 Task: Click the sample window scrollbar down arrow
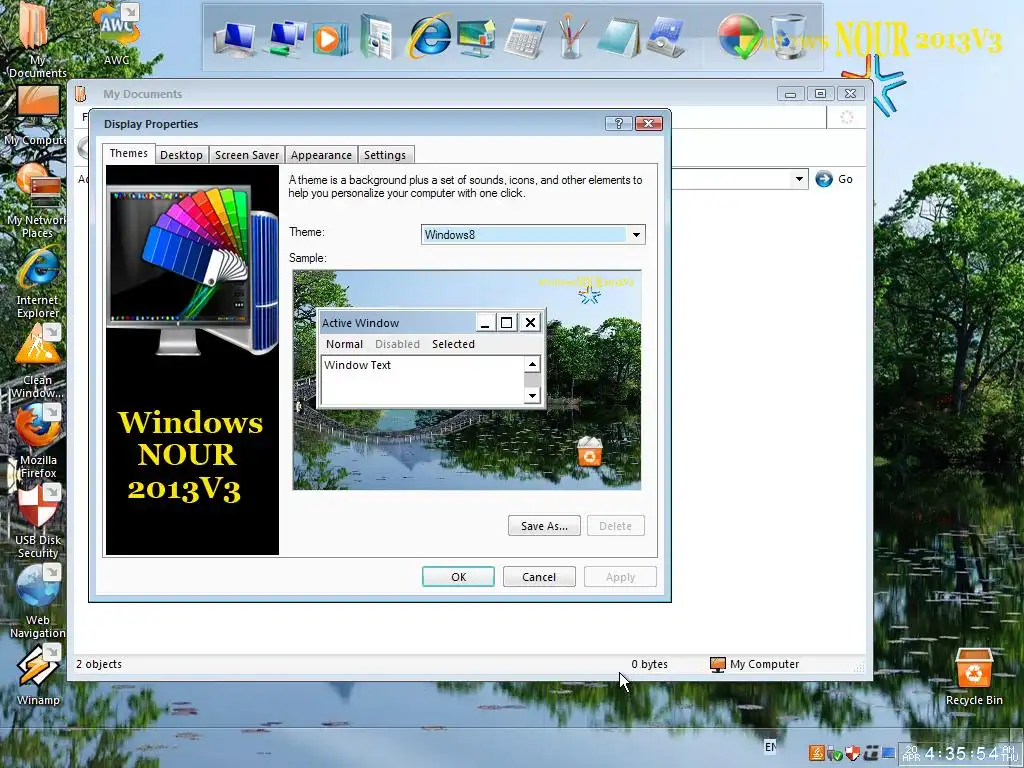tap(532, 395)
